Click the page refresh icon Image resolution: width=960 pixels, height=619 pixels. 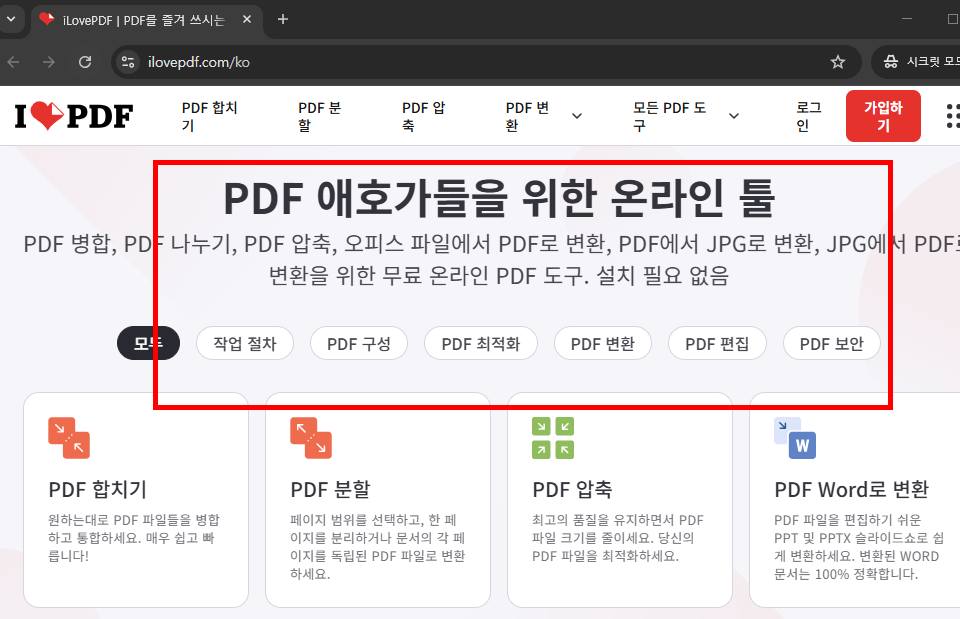click(85, 61)
